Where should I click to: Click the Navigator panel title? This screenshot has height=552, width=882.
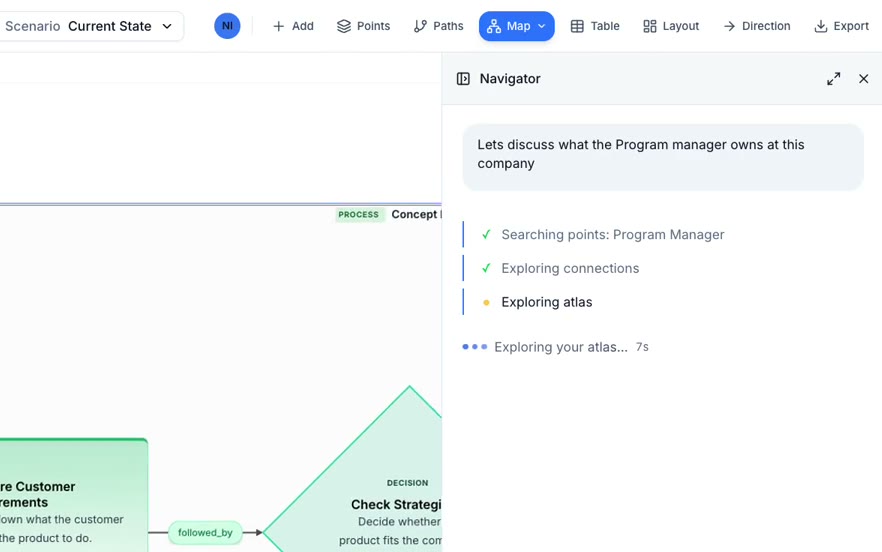point(510,79)
